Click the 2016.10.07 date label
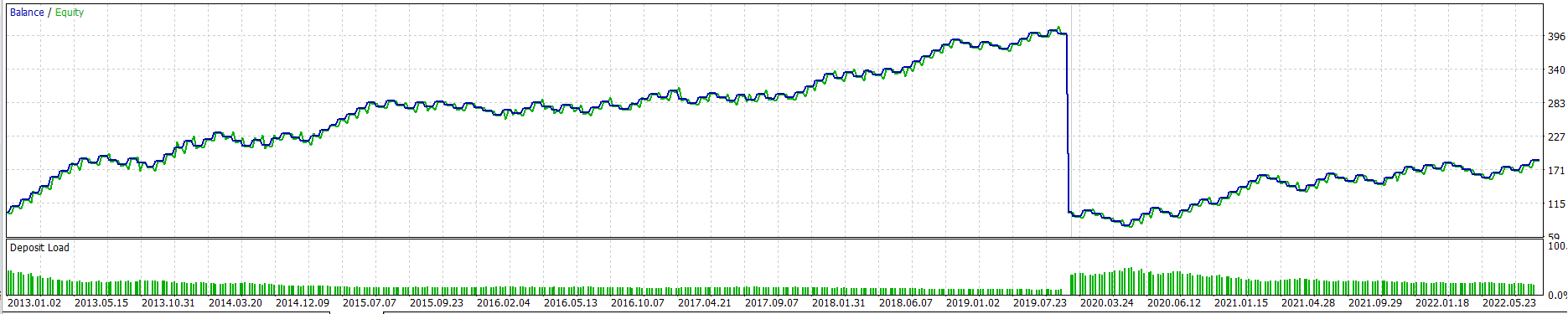The height and width of the screenshot is (314, 1568). pos(638,303)
